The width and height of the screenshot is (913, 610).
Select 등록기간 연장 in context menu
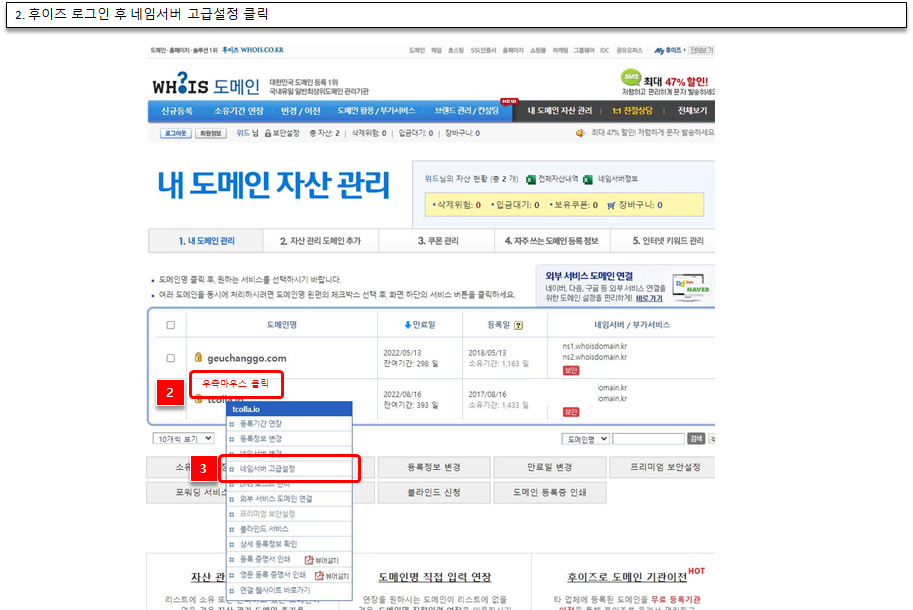tap(289, 424)
